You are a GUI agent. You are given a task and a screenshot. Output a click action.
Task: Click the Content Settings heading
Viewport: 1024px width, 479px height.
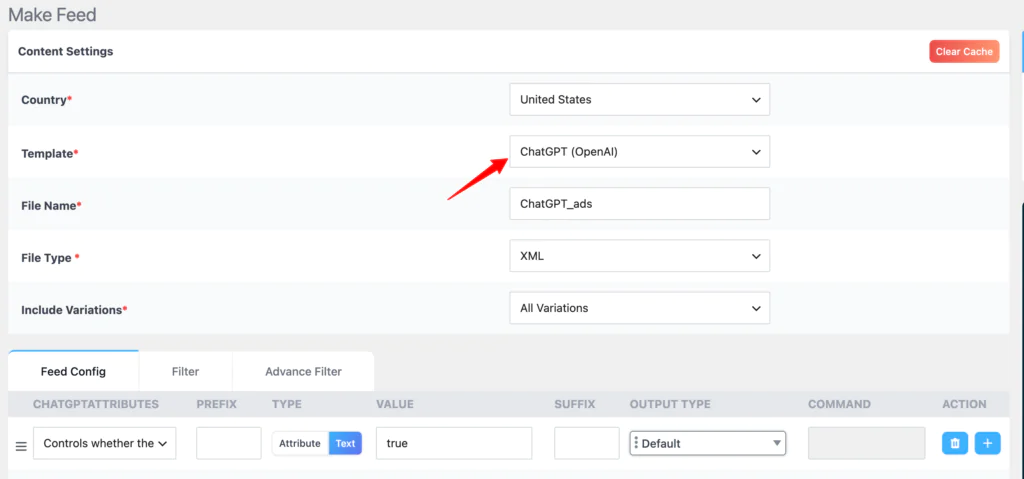point(65,51)
